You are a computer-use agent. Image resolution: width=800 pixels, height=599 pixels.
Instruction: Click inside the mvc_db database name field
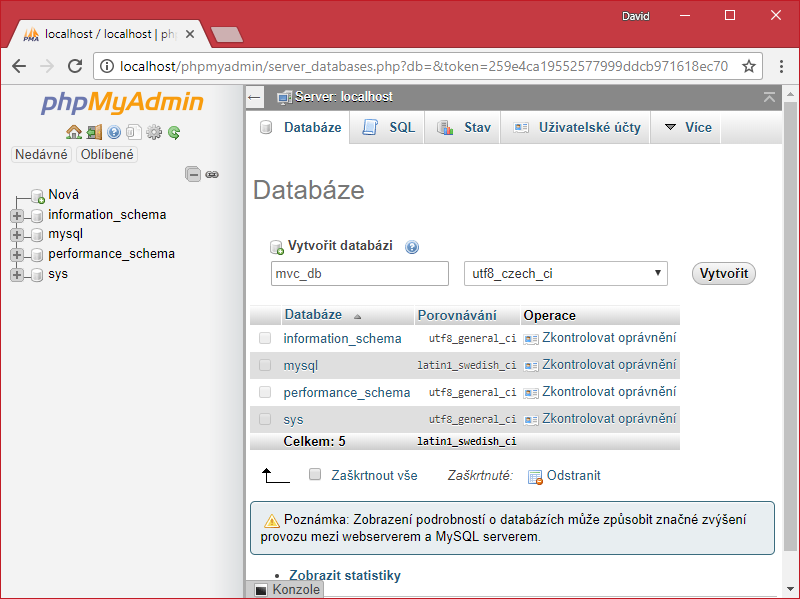360,273
